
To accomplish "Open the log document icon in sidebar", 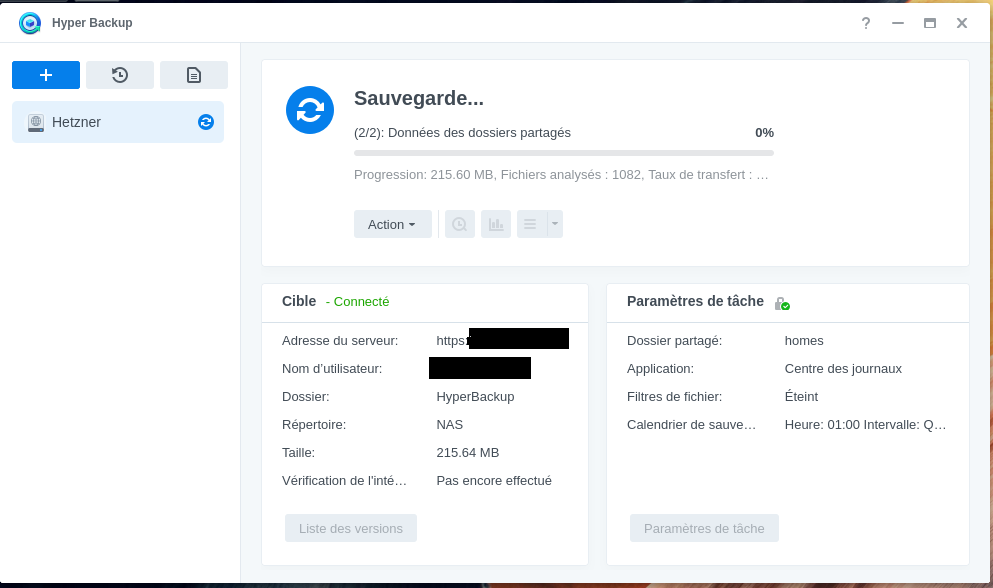I will point(194,75).
